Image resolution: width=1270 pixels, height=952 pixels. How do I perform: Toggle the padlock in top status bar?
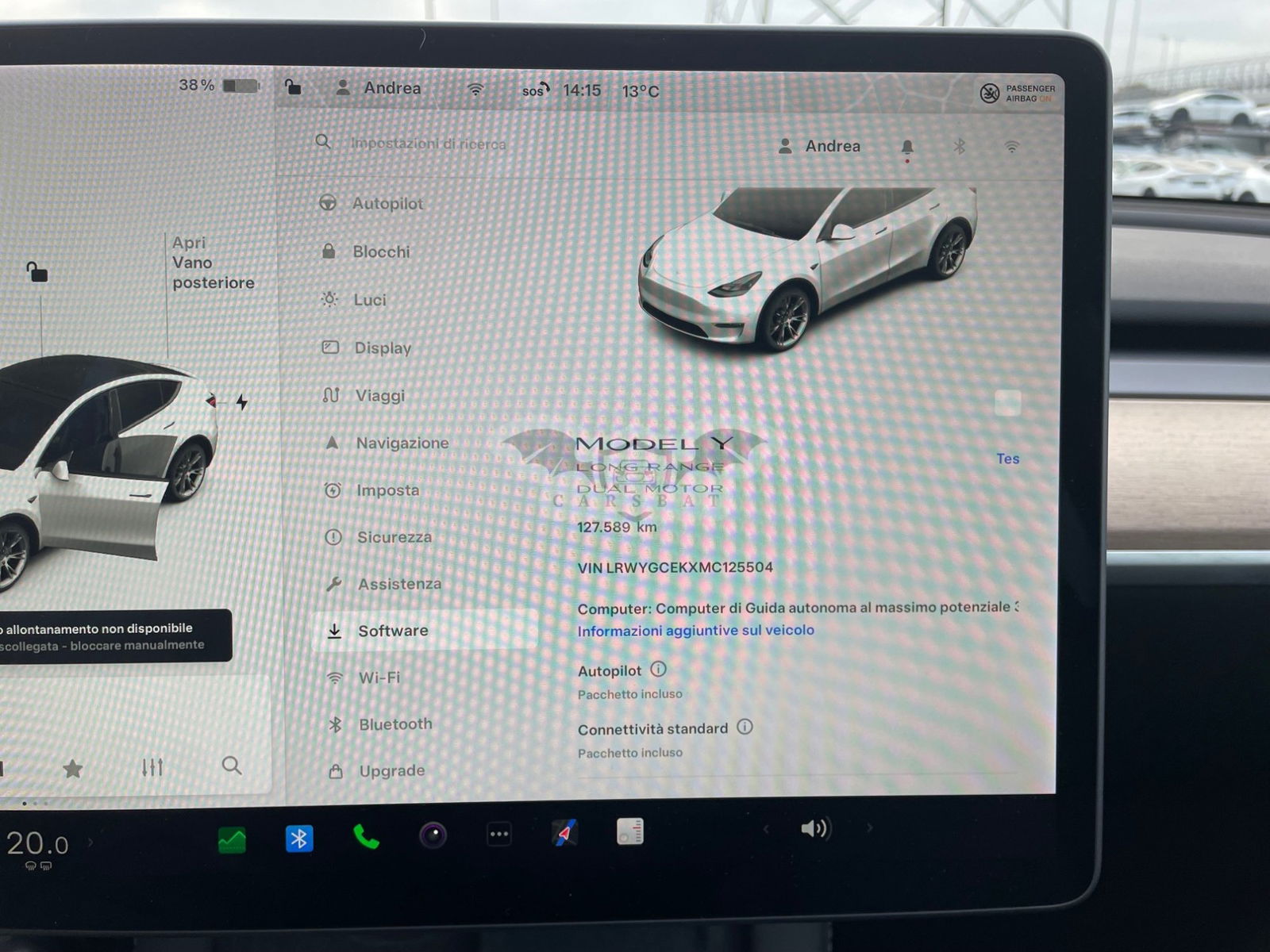(293, 87)
